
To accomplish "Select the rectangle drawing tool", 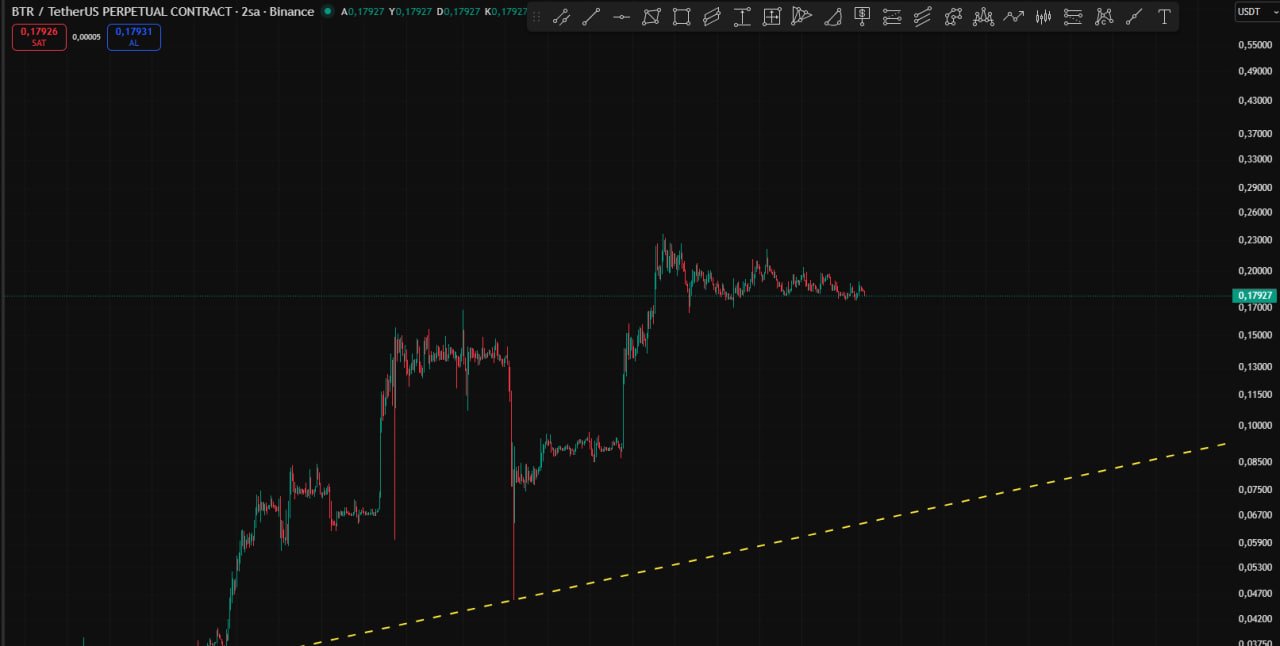I will tap(681, 17).
